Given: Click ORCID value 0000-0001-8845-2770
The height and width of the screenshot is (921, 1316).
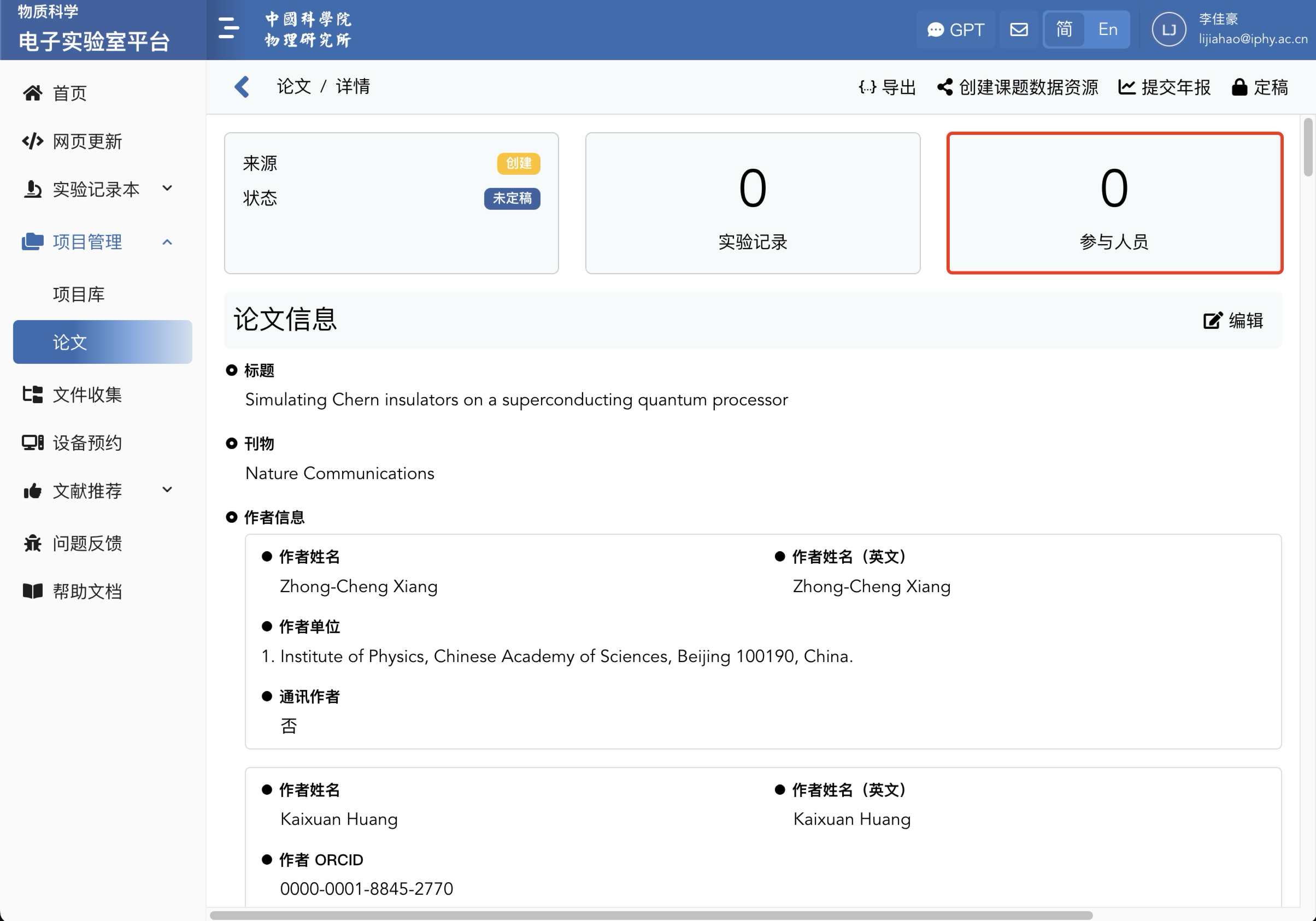Looking at the screenshot, I should (366, 888).
